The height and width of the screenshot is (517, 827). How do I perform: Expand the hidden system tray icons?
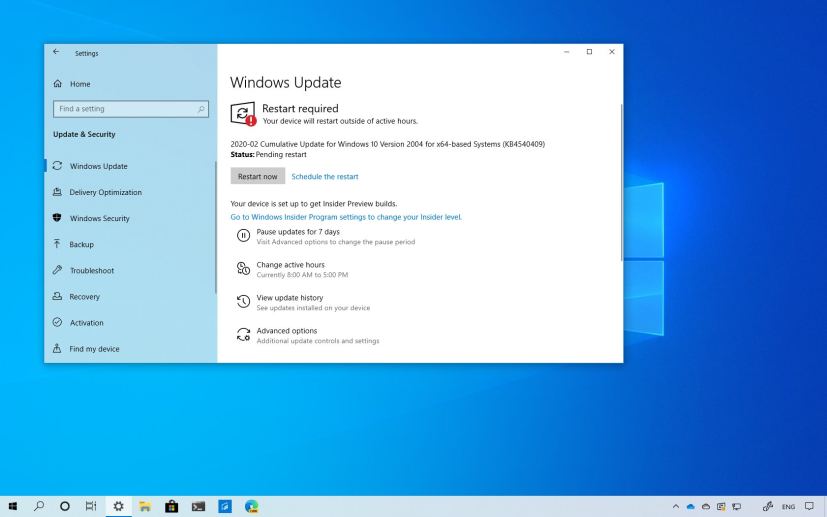pos(676,506)
